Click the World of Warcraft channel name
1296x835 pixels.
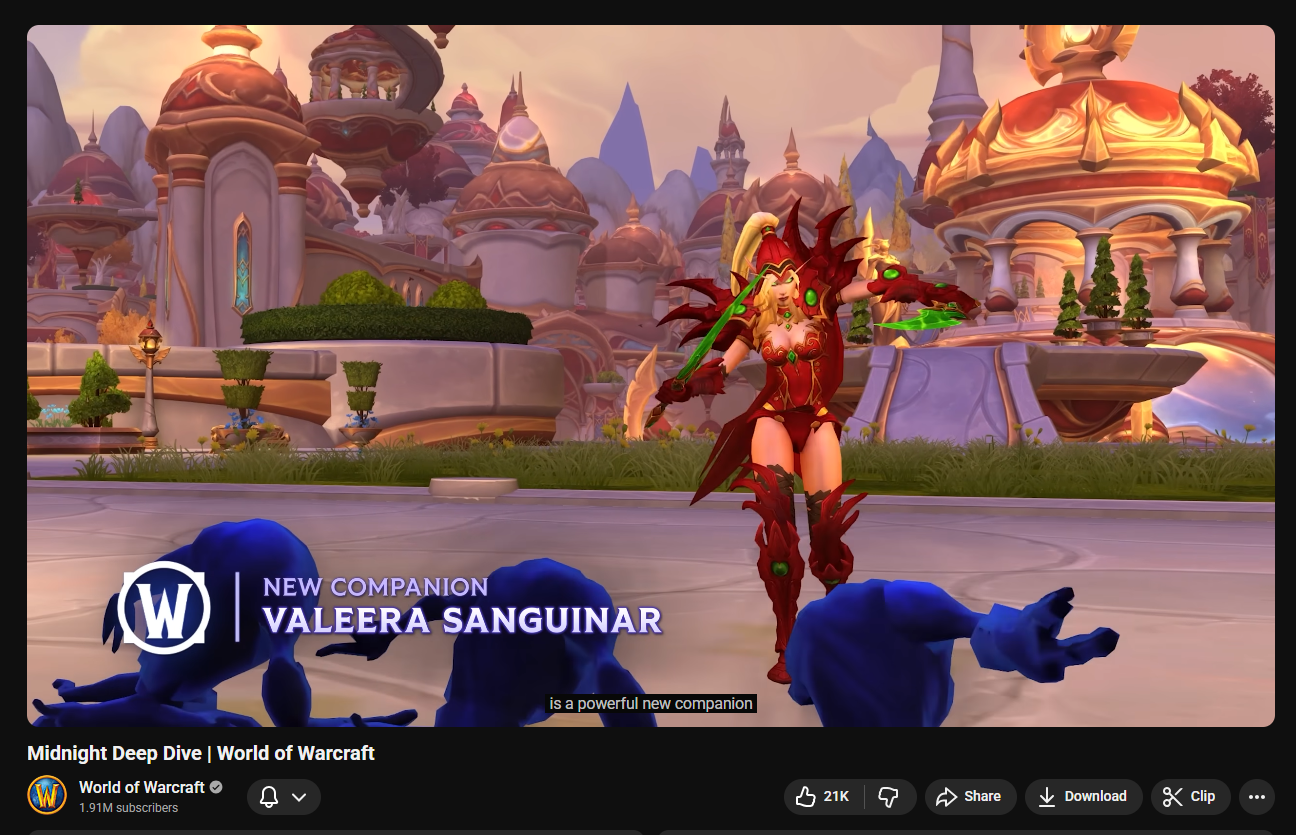[x=142, y=787]
